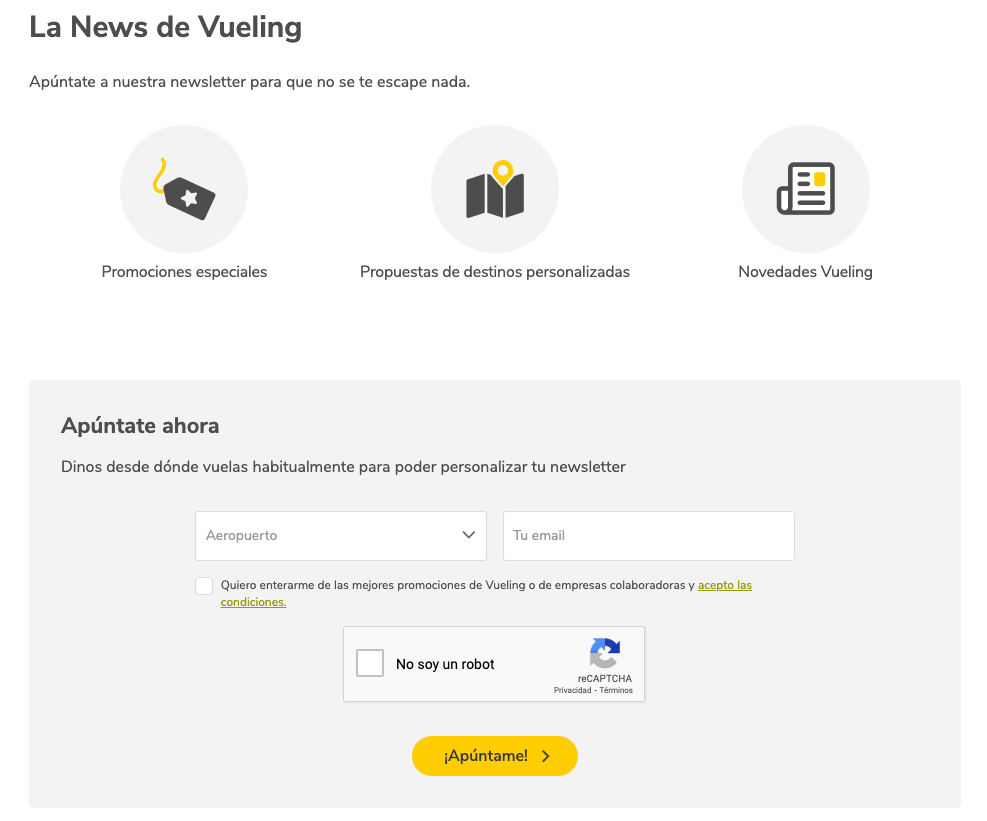The width and height of the screenshot is (987, 821).
Task: Click 'Apúntate a nuestra newsletter' sentence
Action: [249, 82]
